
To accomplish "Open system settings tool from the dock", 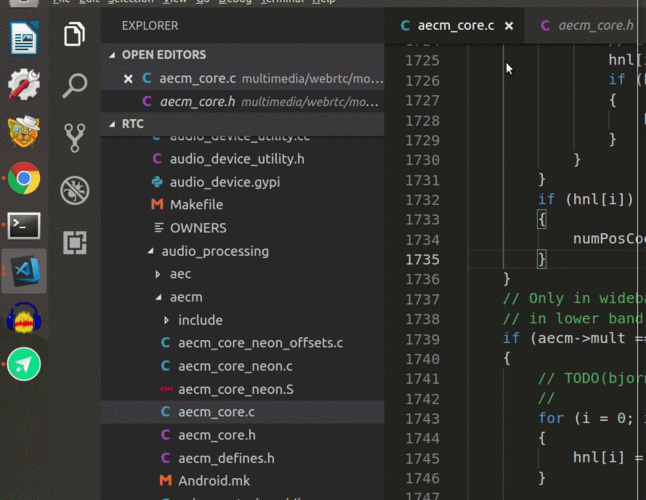I will coord(24,84).
